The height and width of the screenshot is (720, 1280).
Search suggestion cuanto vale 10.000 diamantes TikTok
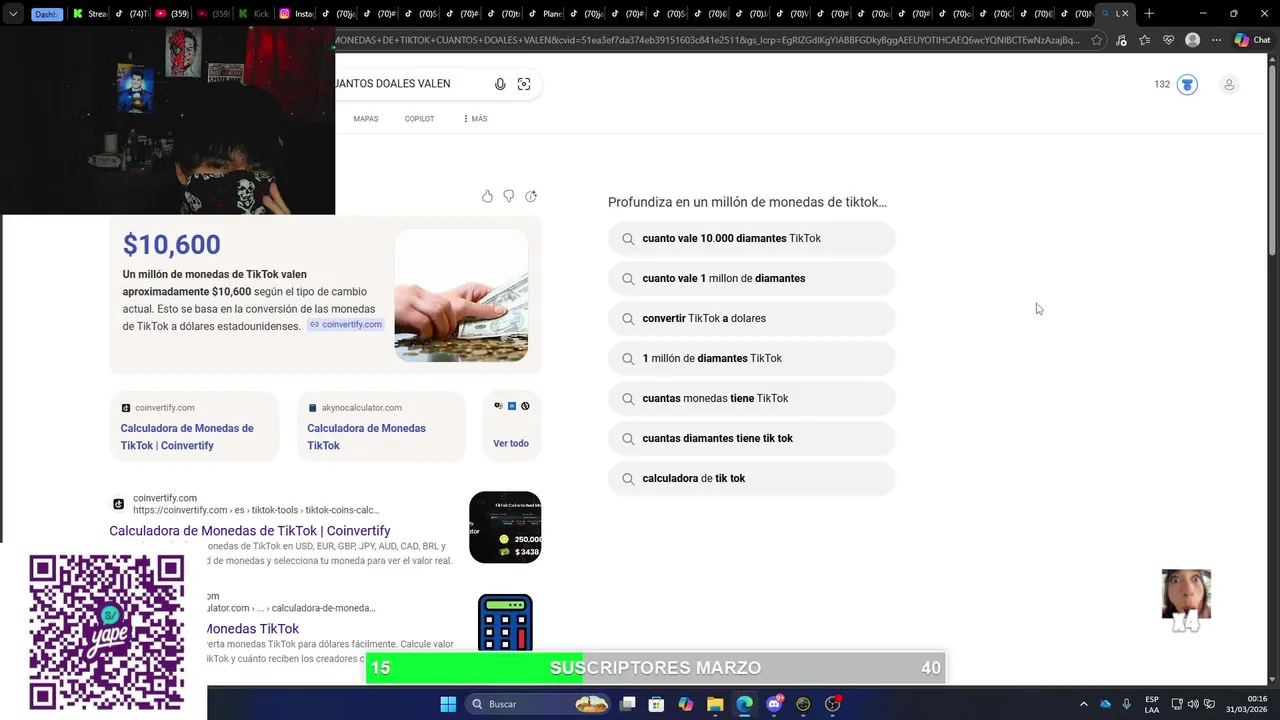tap(751, 238)
